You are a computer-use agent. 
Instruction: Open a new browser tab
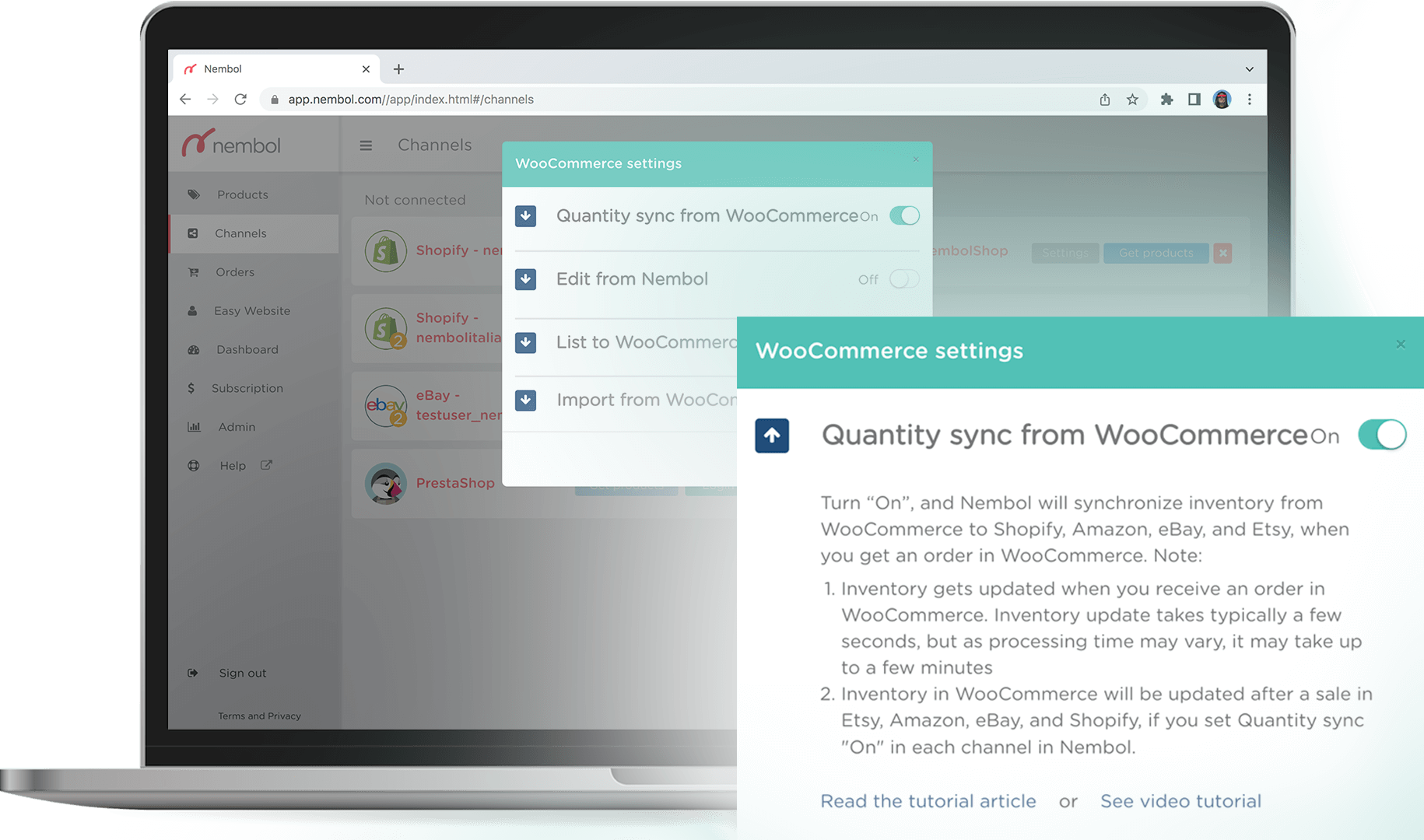point(398,69)
